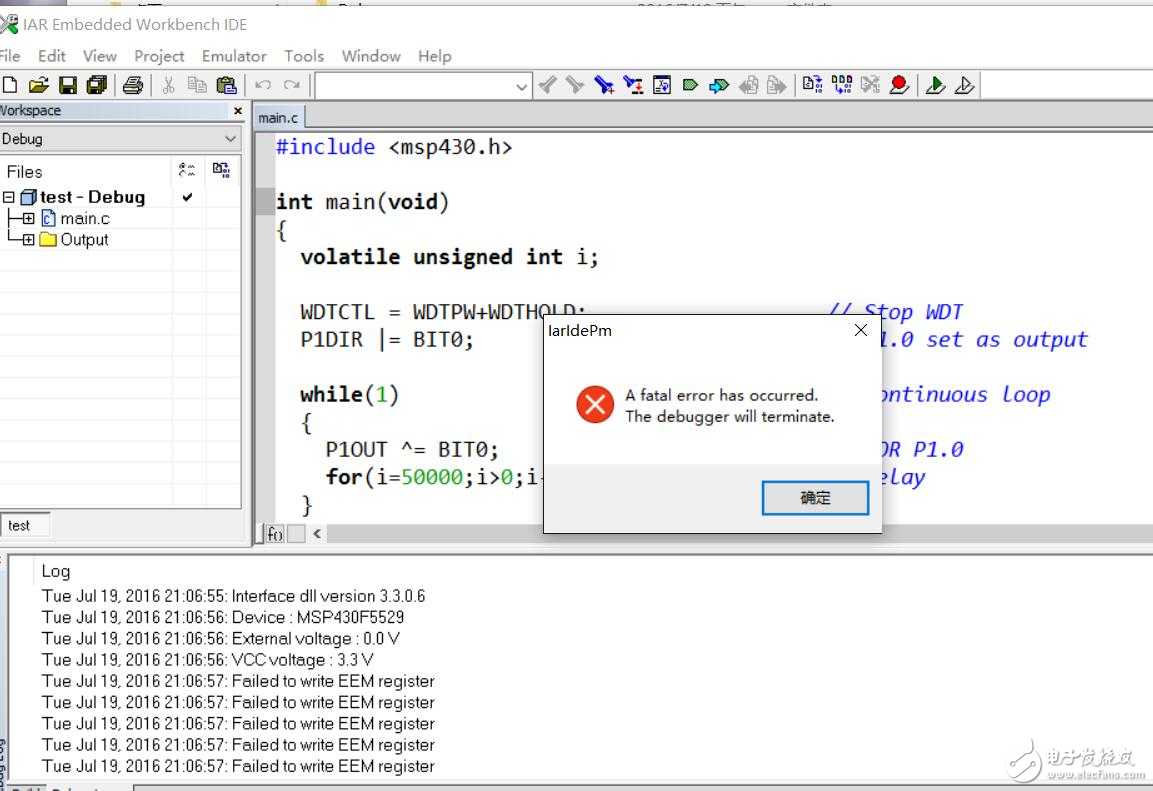
Task: Click log line 'VCC voltage : 3.3 V'
Action: [207, 659]
